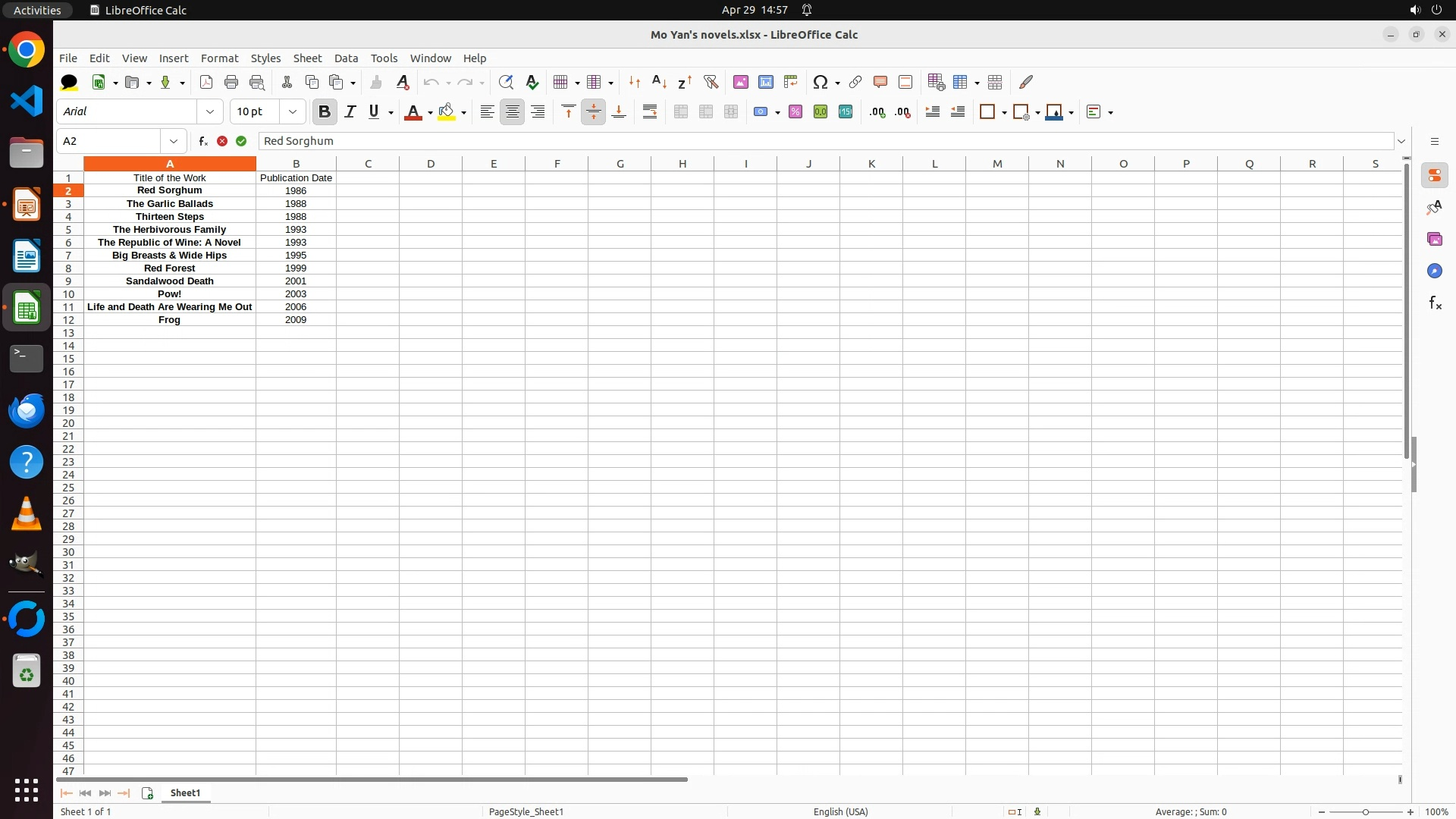Toggle Bold formatting button

325,111
